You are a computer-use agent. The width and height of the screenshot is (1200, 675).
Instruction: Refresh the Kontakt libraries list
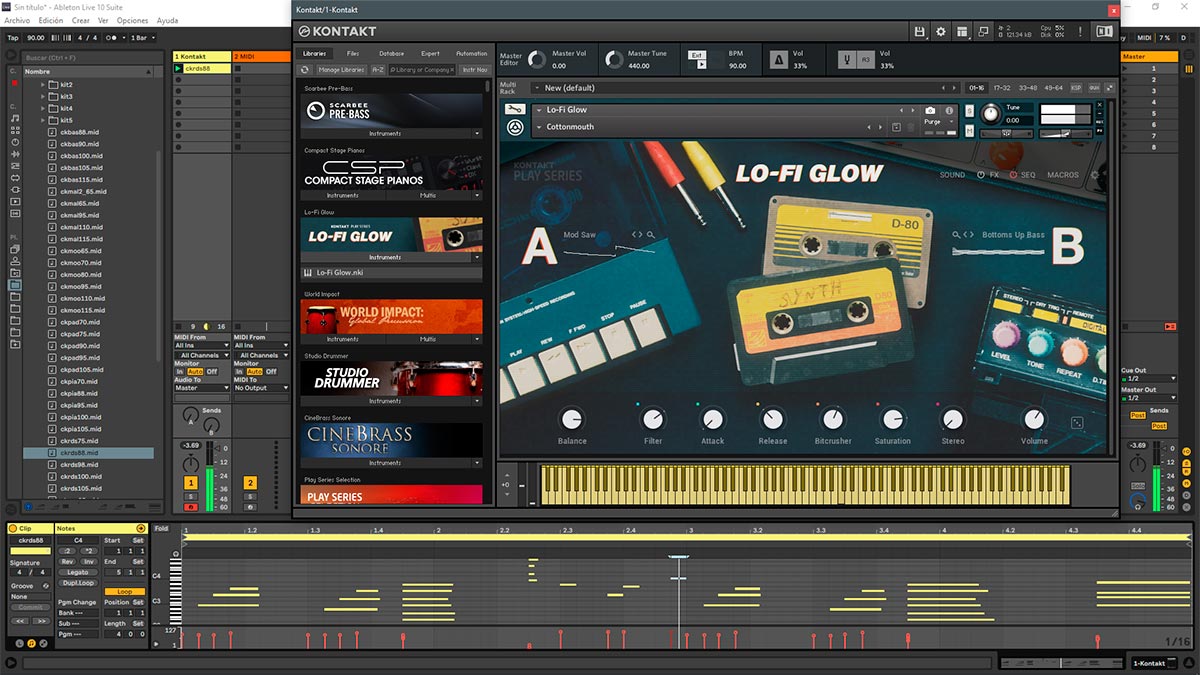pos(306,70)
